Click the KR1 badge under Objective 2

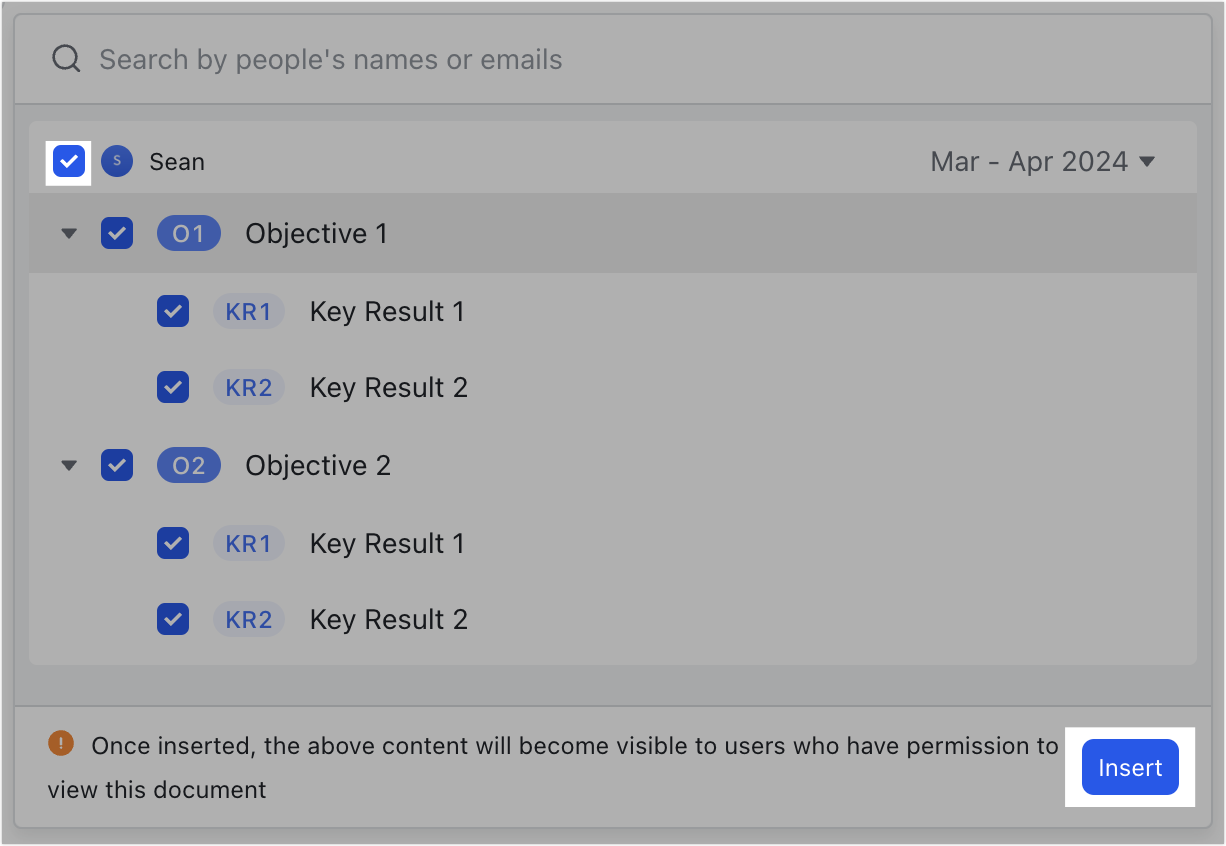pos(248,543)
